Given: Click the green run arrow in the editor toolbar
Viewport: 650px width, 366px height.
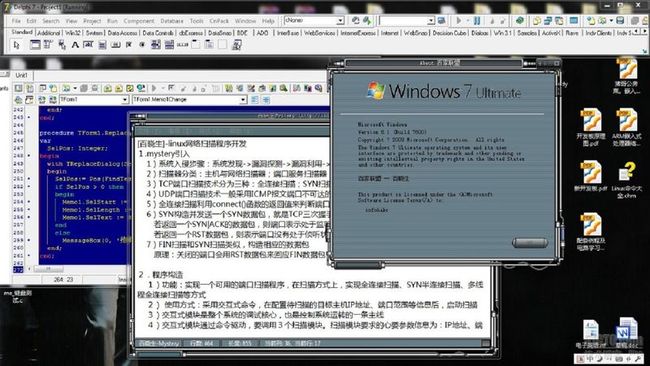Looking at the screenshot, I should click(x=154, y=88).
